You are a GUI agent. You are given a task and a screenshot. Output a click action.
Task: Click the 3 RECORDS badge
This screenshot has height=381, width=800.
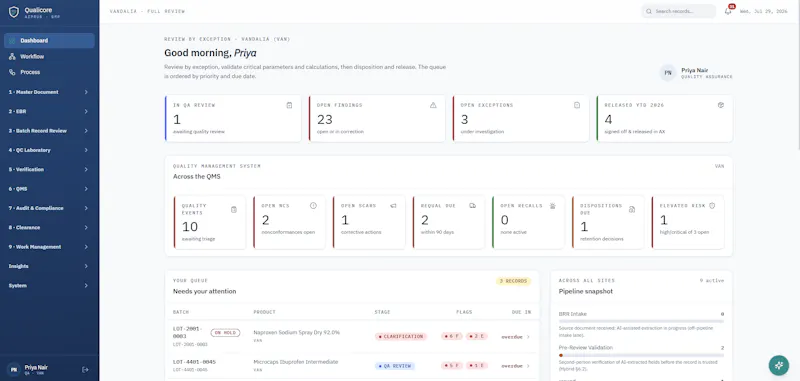(x=513, y=281)
